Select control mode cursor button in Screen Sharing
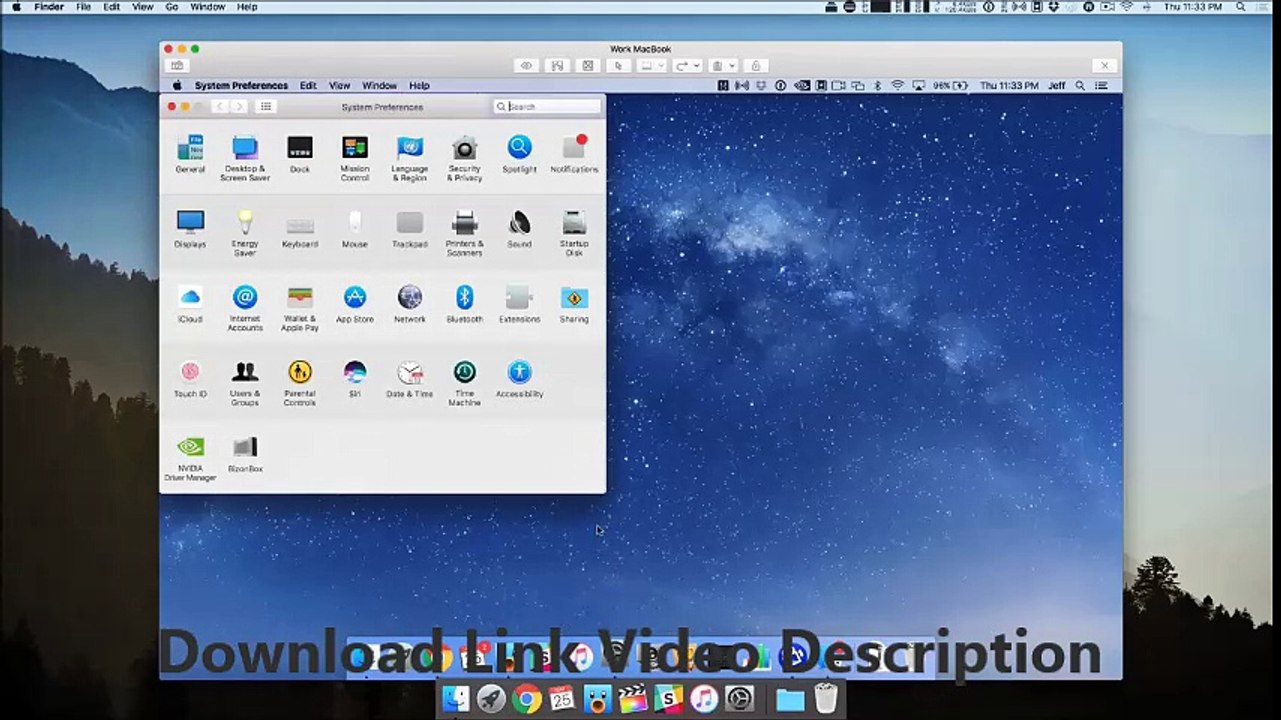 [618, 66]
